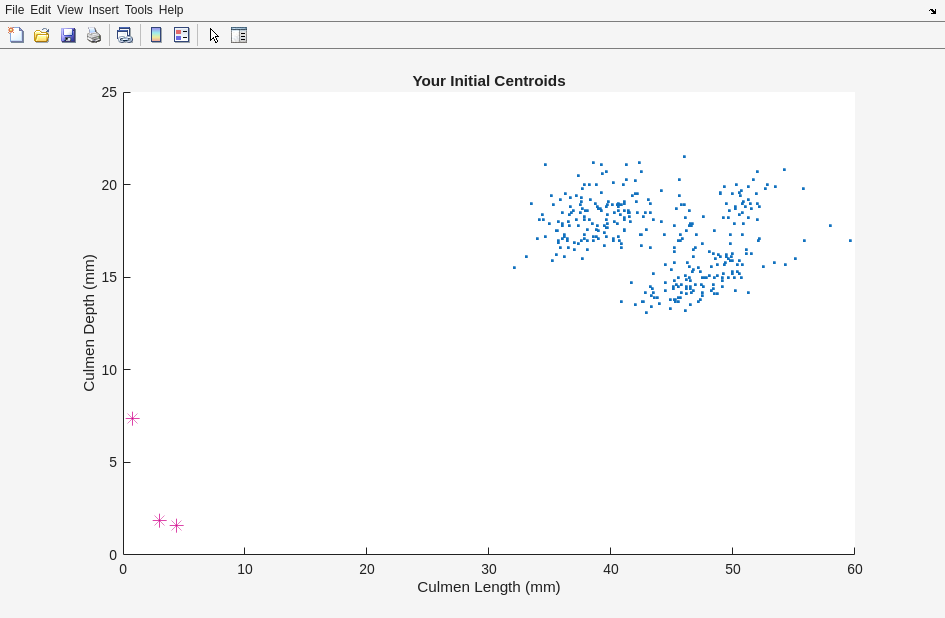Insert a legend from the toolbar
The height and width of the screenshot is (618, 945).
181,35
